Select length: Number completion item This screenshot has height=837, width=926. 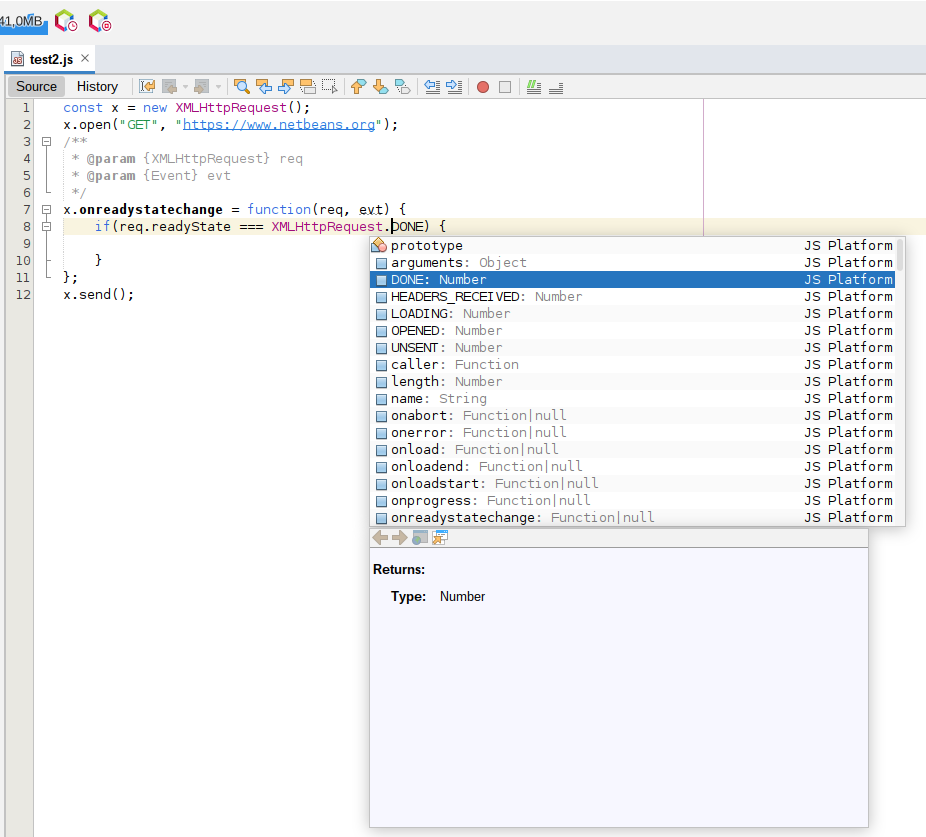pyautogui.click(x=632, y=382)
